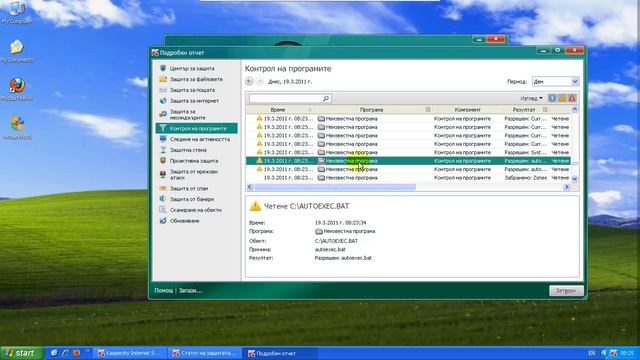
Task: Open My Computer desktop icon
Action: point(16,12)
